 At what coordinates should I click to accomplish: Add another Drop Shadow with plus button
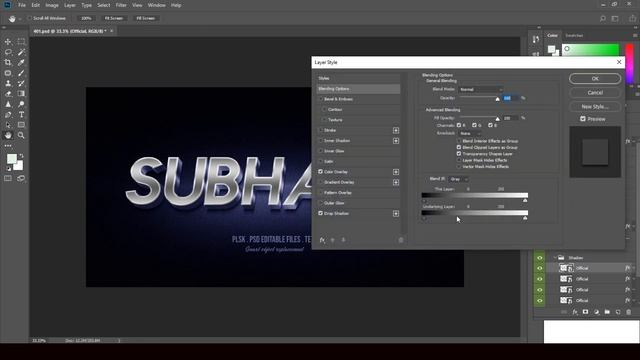(396, 213)
